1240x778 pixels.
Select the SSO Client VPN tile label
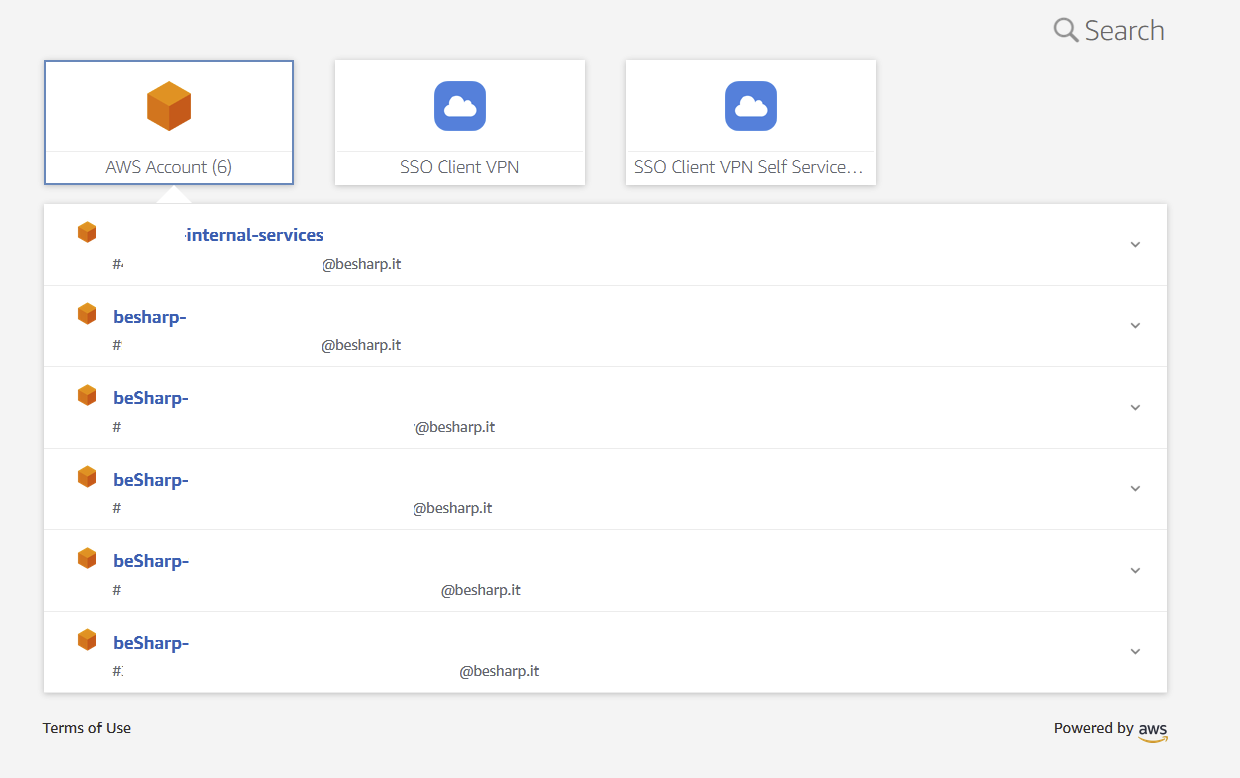click(460, 167)
